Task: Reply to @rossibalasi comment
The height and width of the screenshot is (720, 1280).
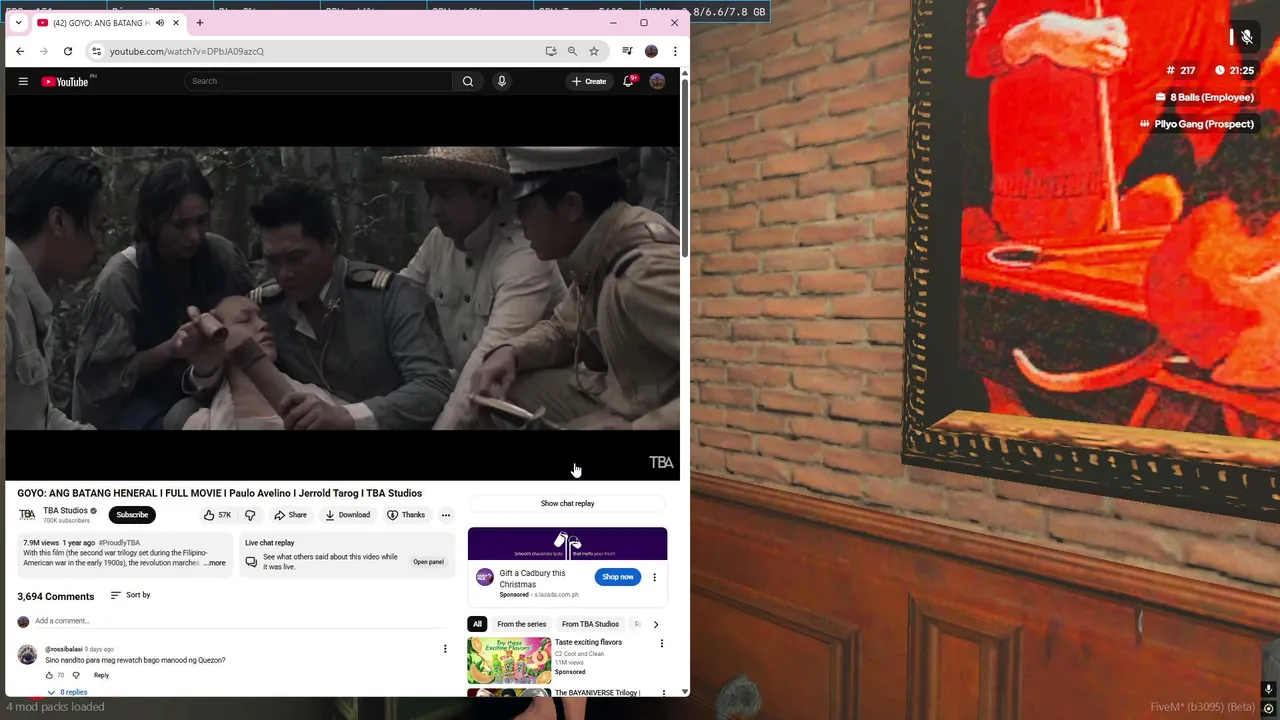Action: coord(101,675)
